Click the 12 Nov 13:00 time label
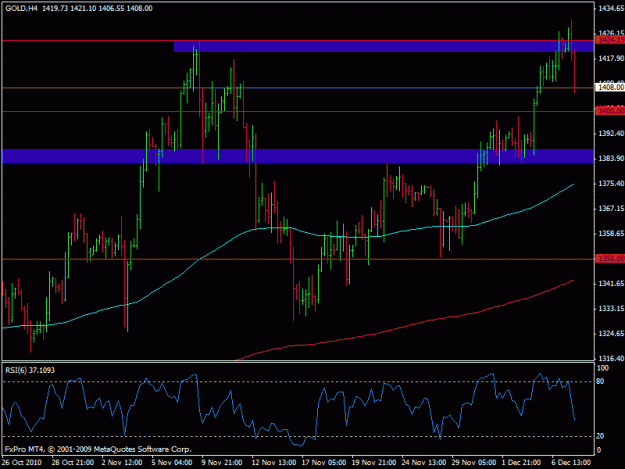Viewport: 625px width, 469px height. point(273,462)
